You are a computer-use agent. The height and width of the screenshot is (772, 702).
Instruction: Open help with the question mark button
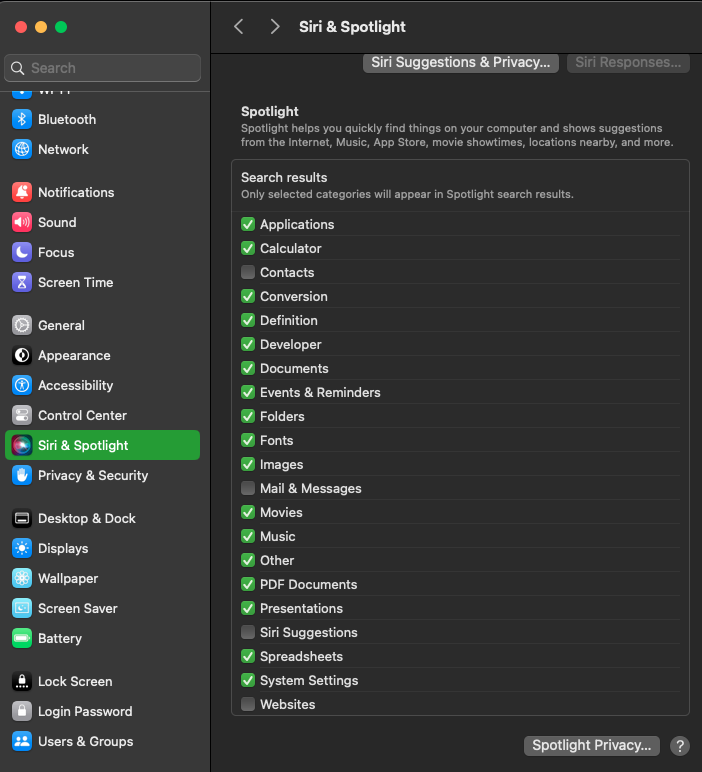(x=679, y=745)
